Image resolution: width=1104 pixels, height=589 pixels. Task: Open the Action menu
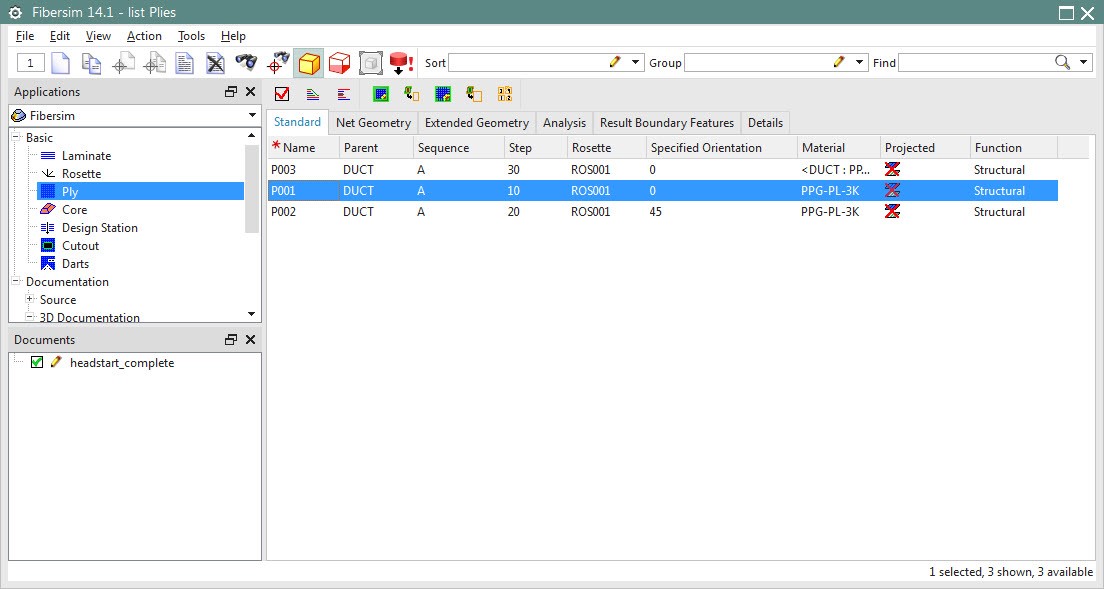click(x=144, y=35)
